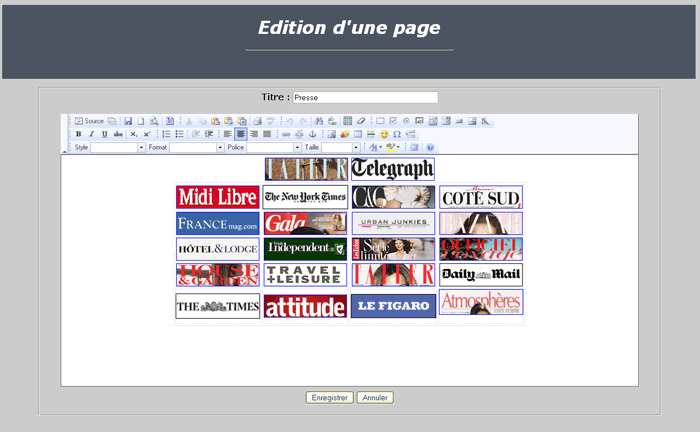This screenshot has height=432, width=700.
Task: Open the Templates icon
Action: [x=170, y=121]
